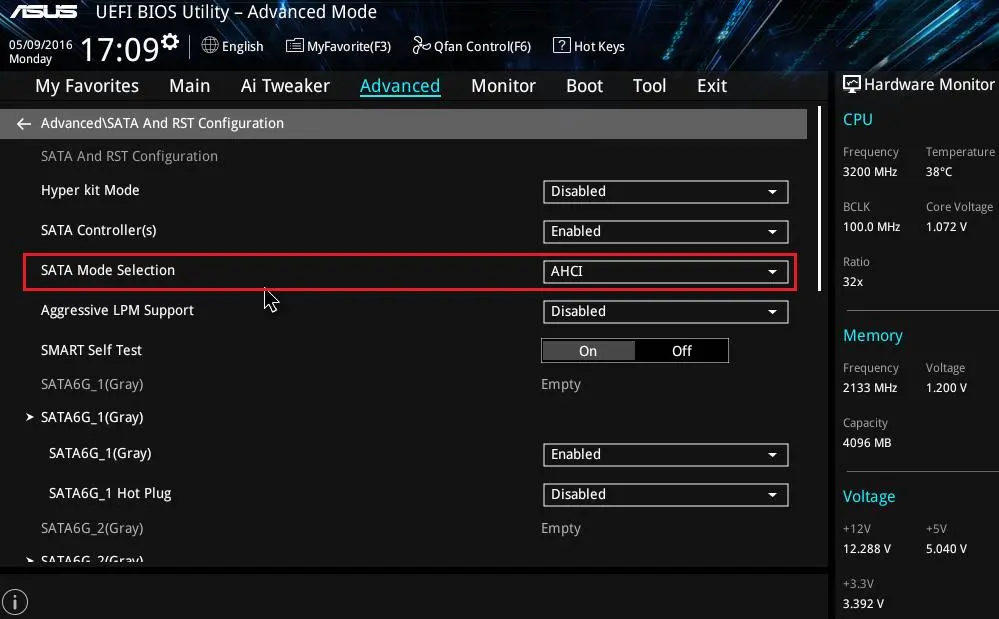The image size is (999, 619).
Task: Click the gray SATA And RST Configuration heading
Action: click(129, 156)
